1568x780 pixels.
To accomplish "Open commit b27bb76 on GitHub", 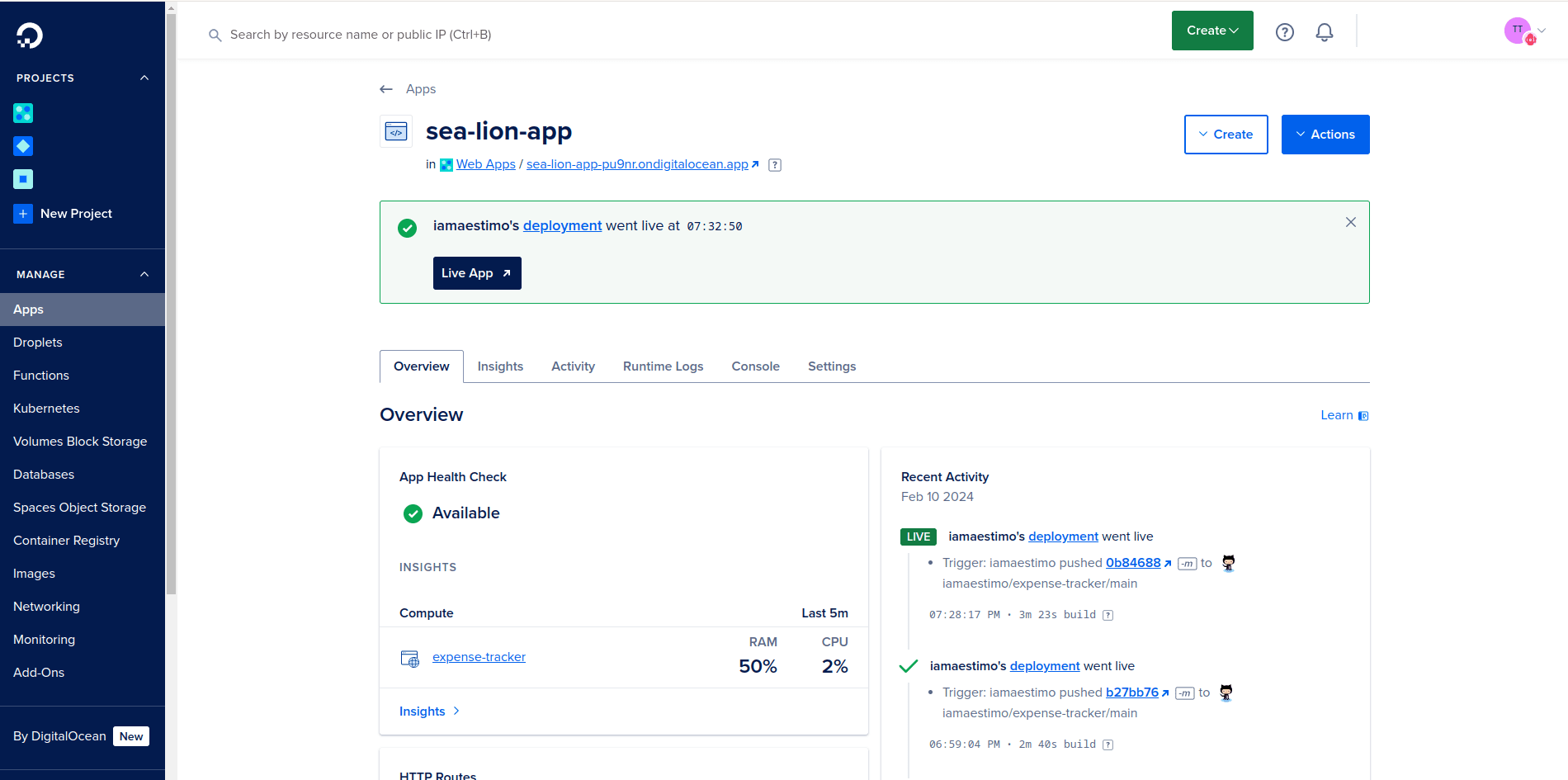I will click(x=1131, y=692).
